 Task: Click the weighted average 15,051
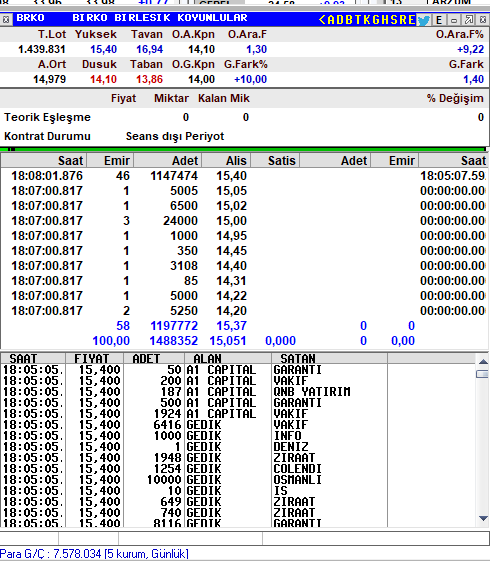pos(228,341)
